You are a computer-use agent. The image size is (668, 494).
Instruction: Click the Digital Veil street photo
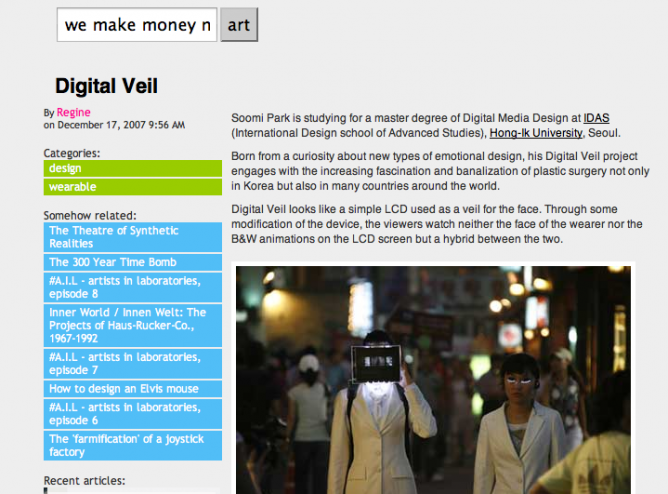[x=433, y=380]
